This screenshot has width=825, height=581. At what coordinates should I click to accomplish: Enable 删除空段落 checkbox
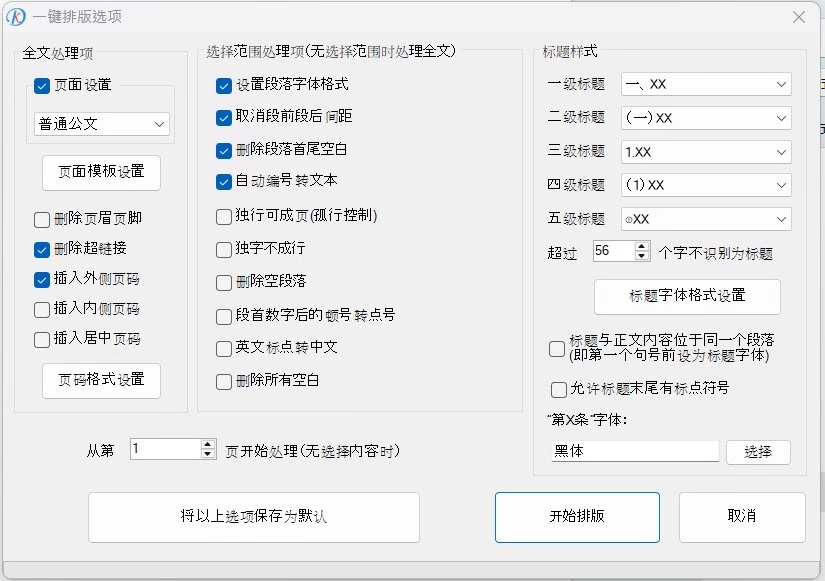(x=224, y=282)
